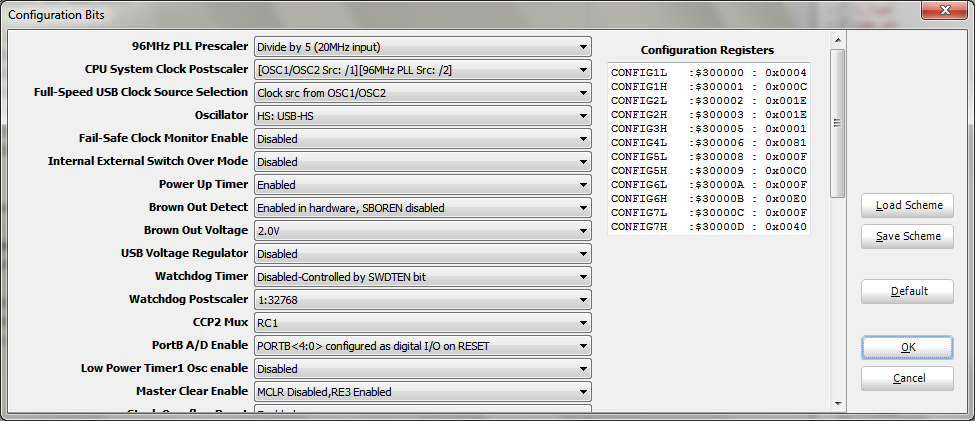Click the Load Scheme button
The image size is (975, 421).
[x=908, y=206]
